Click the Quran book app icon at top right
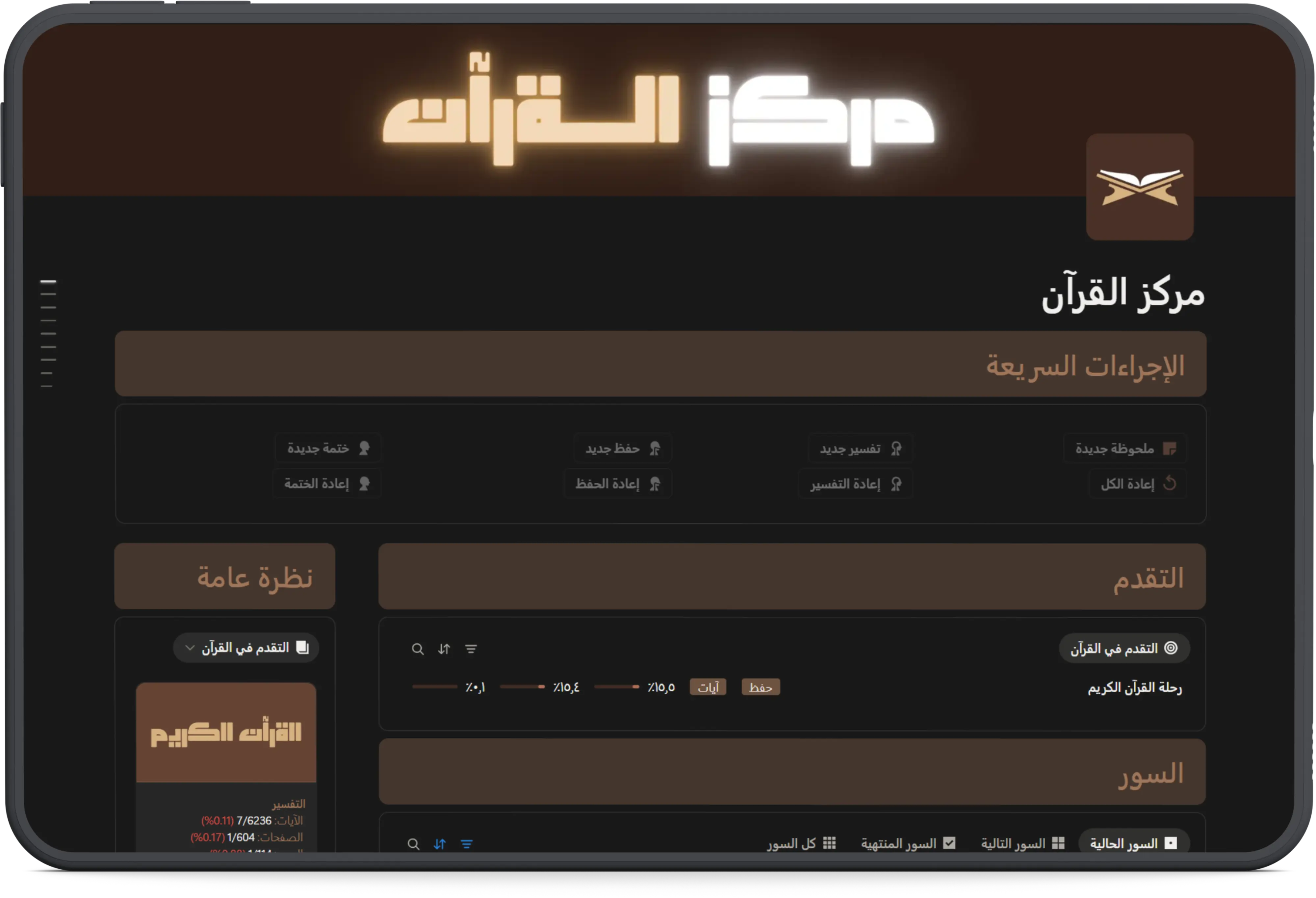1316x898 pixels. point(1141,187)
